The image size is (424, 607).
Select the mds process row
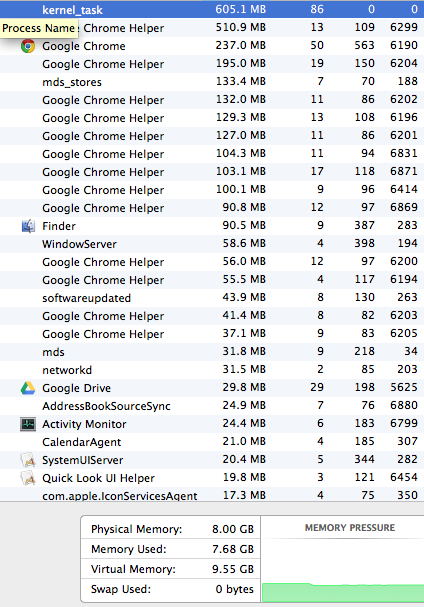(212, 352)
